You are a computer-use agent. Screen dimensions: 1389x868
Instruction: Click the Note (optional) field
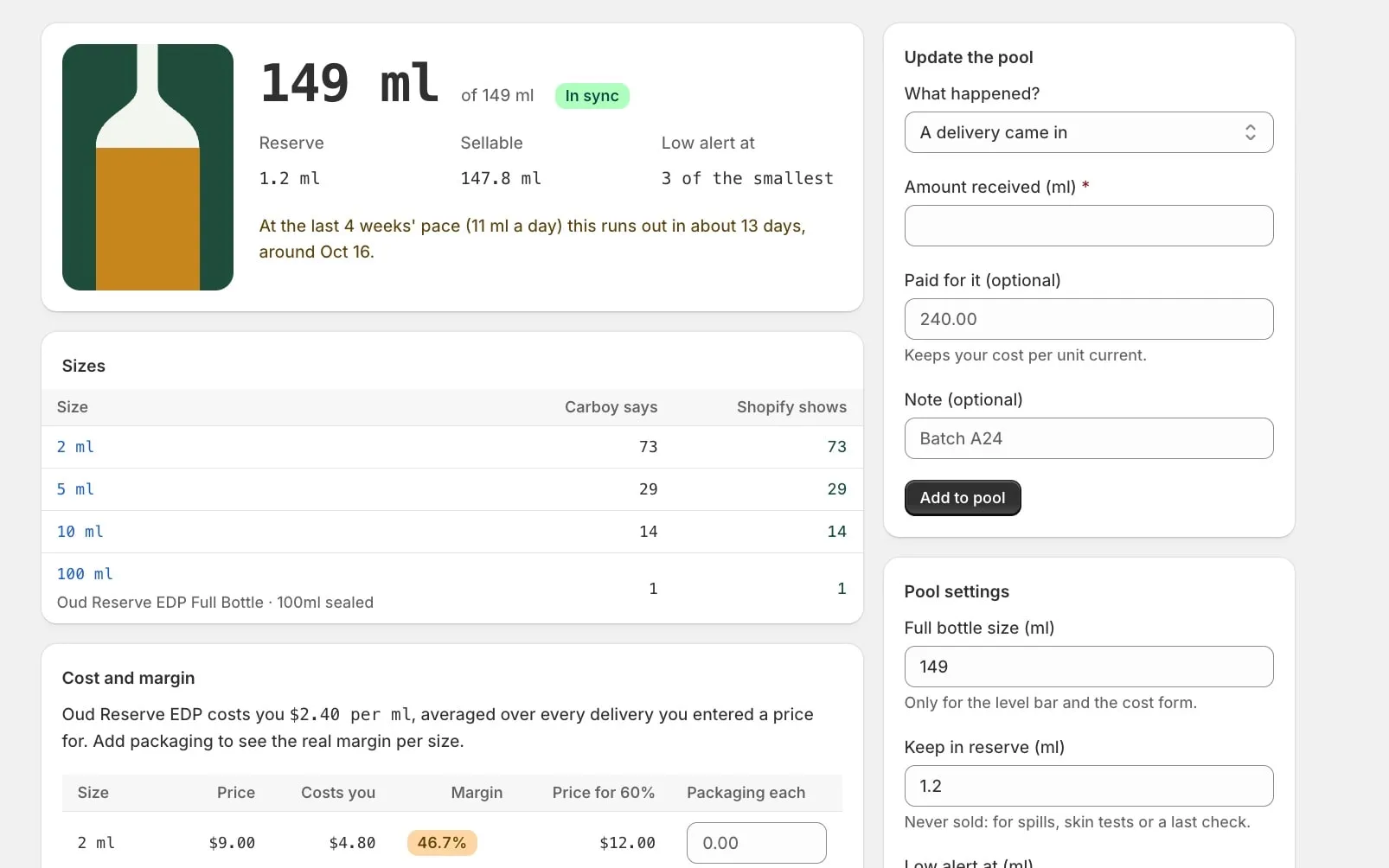(x=1089, y=438)
